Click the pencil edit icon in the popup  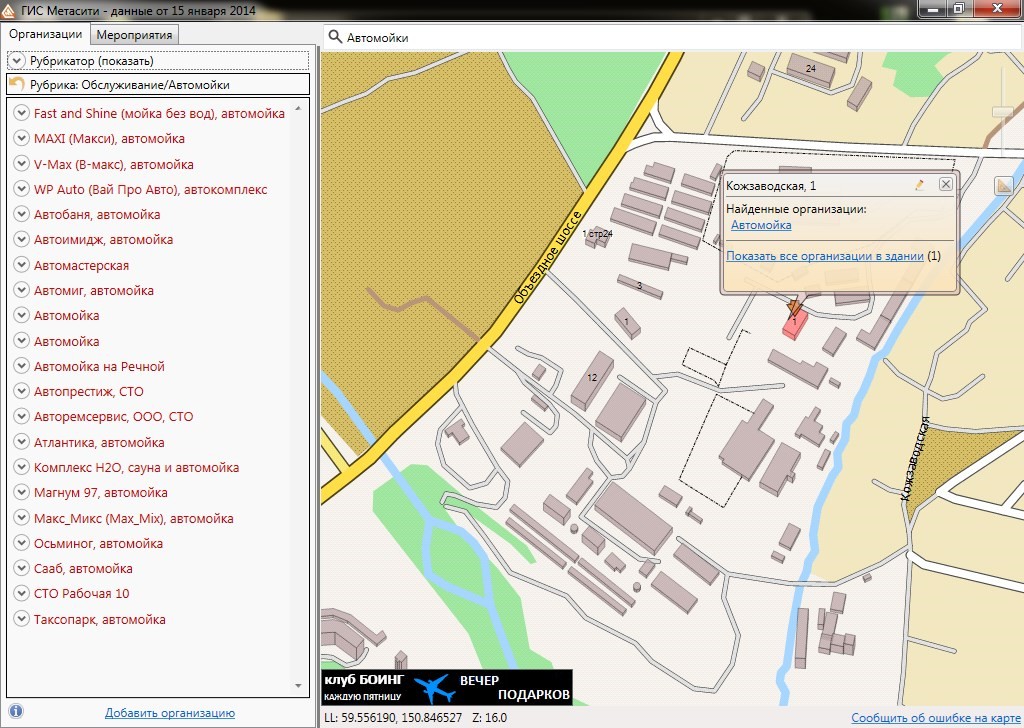click(x=919, y=185)
